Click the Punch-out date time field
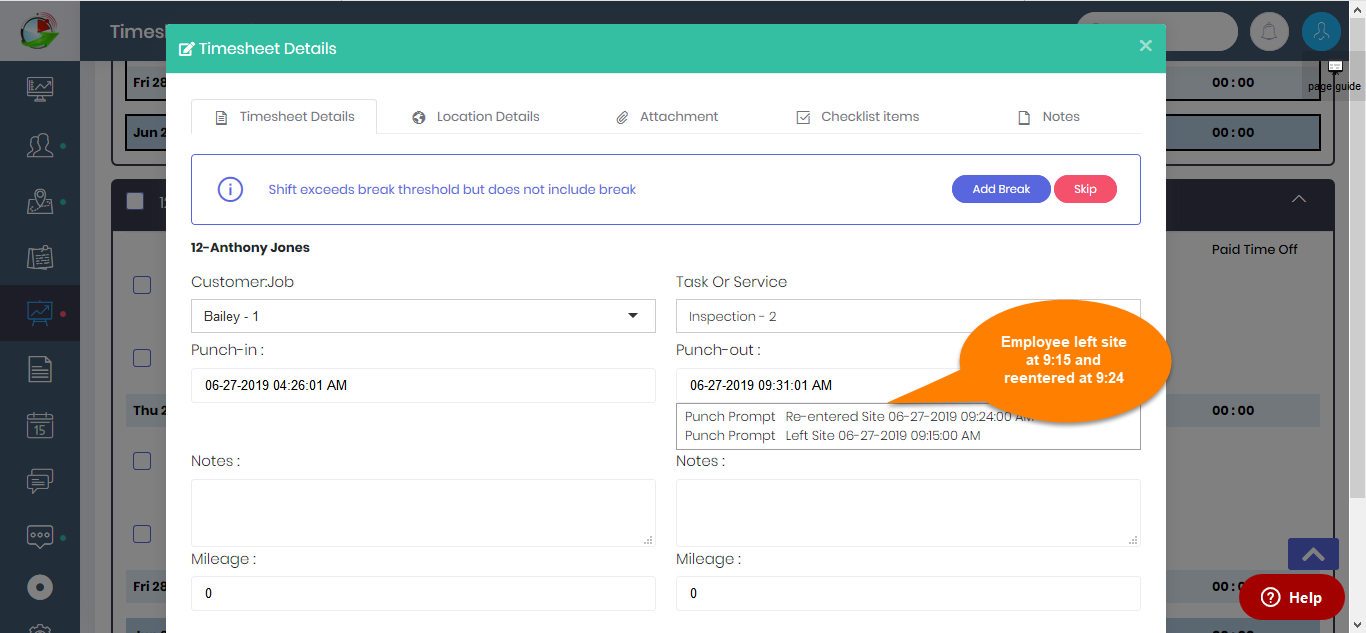 (x=908, y=385)
